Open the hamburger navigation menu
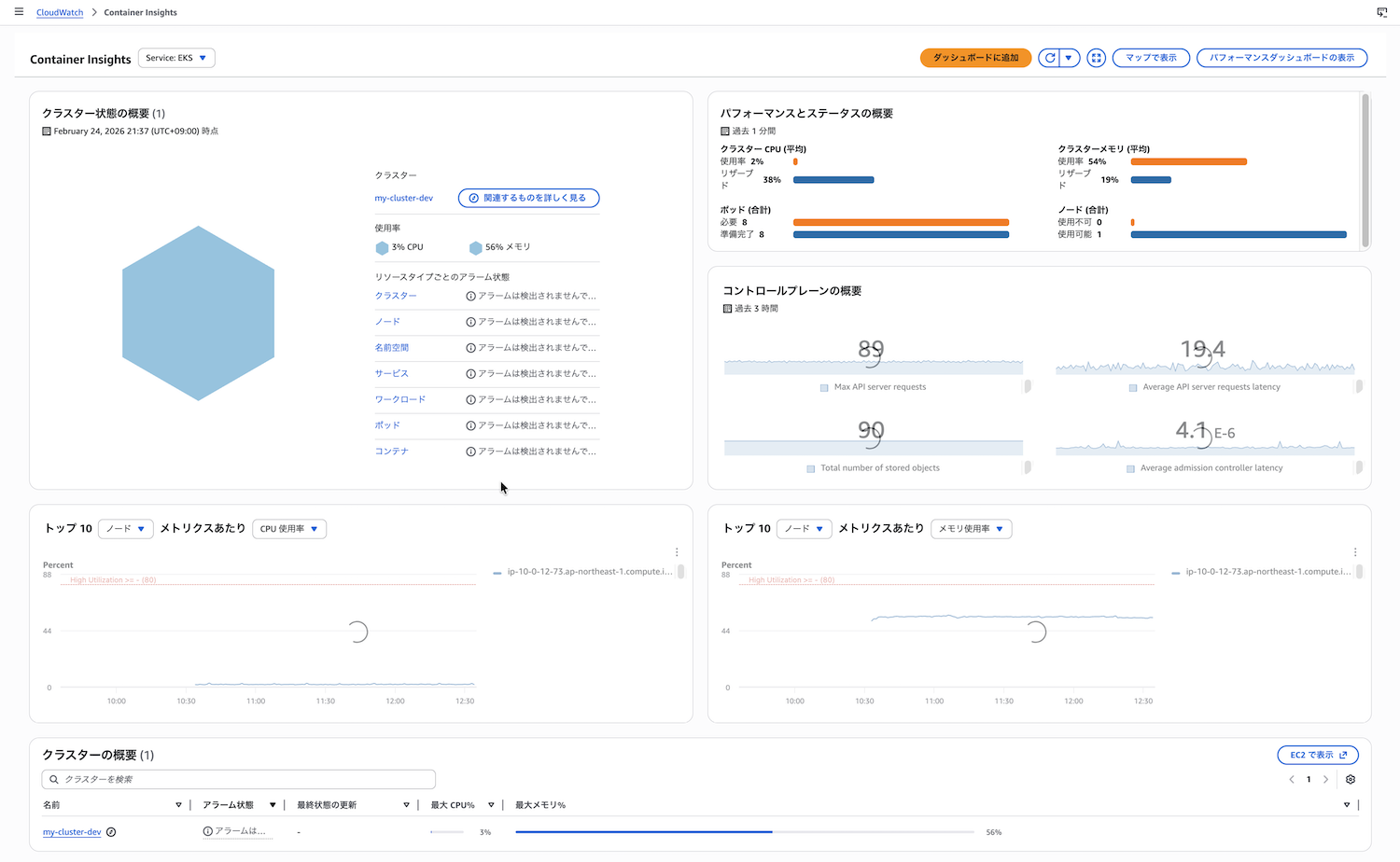Screen dimensions: 1400x862 pyautogui.click(x=19, y=12)
